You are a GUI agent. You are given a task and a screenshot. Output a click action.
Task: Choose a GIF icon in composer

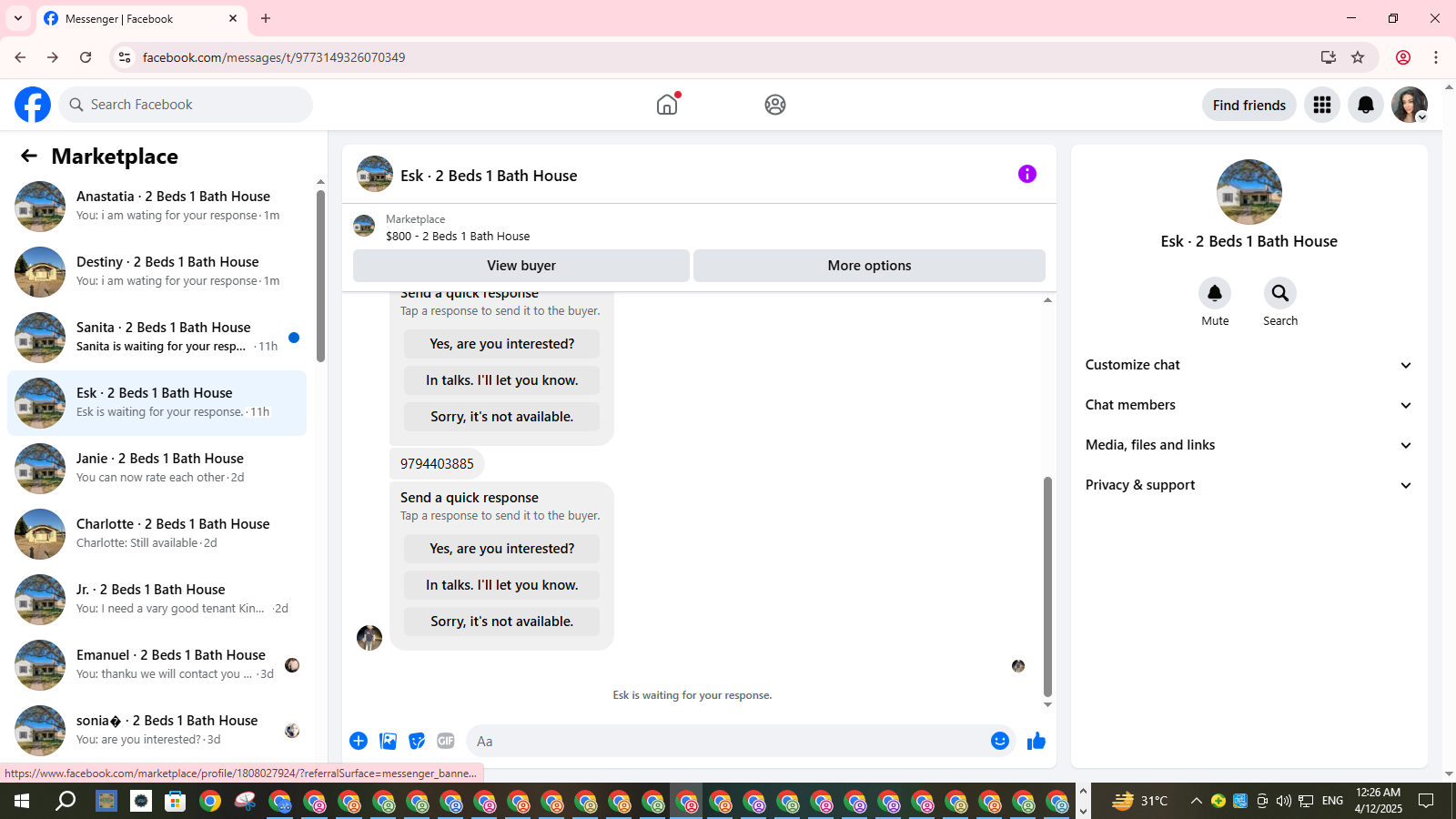446,741
